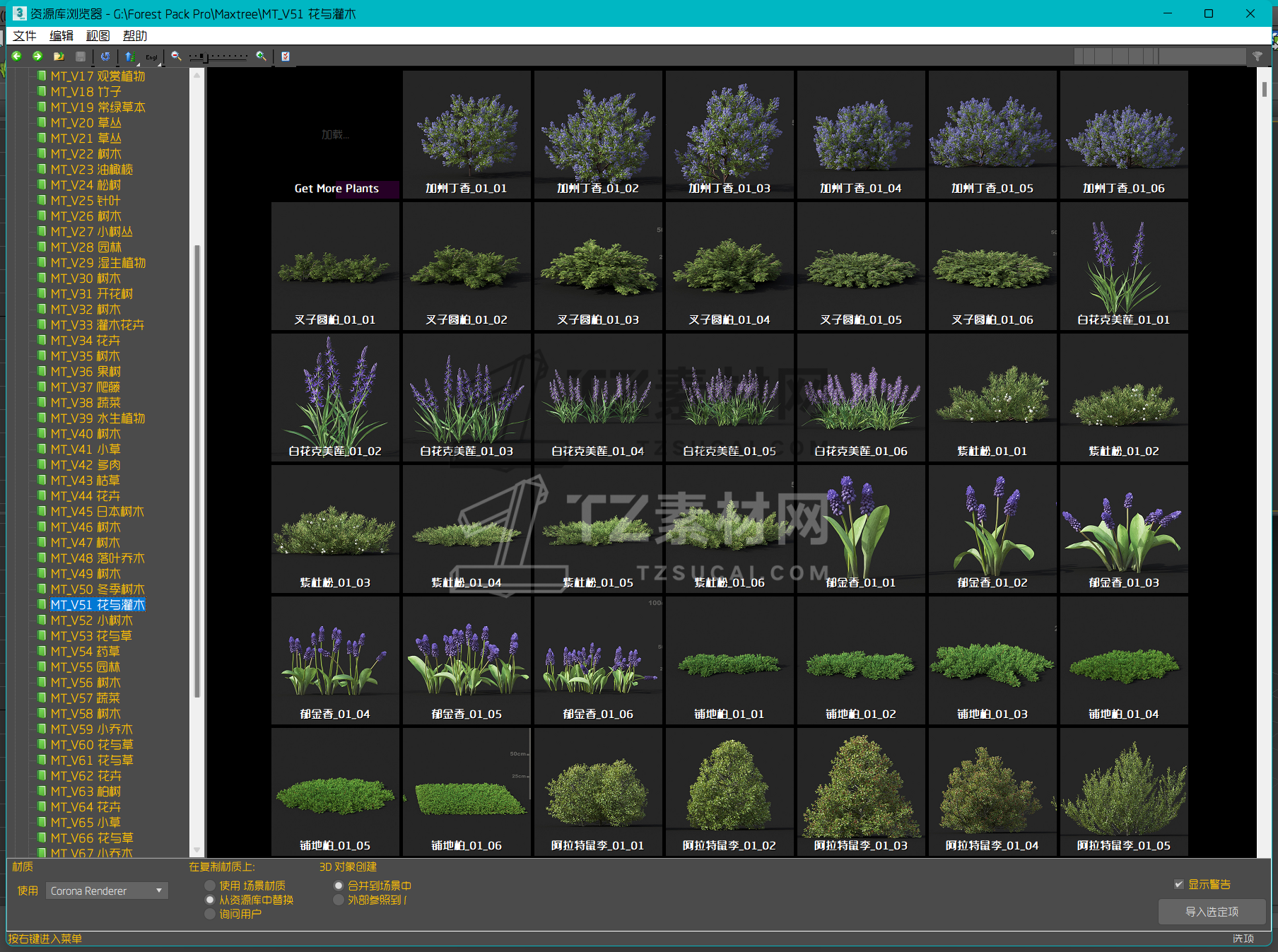Select the 郁金香_01_01 plant thumbnail

860,529
